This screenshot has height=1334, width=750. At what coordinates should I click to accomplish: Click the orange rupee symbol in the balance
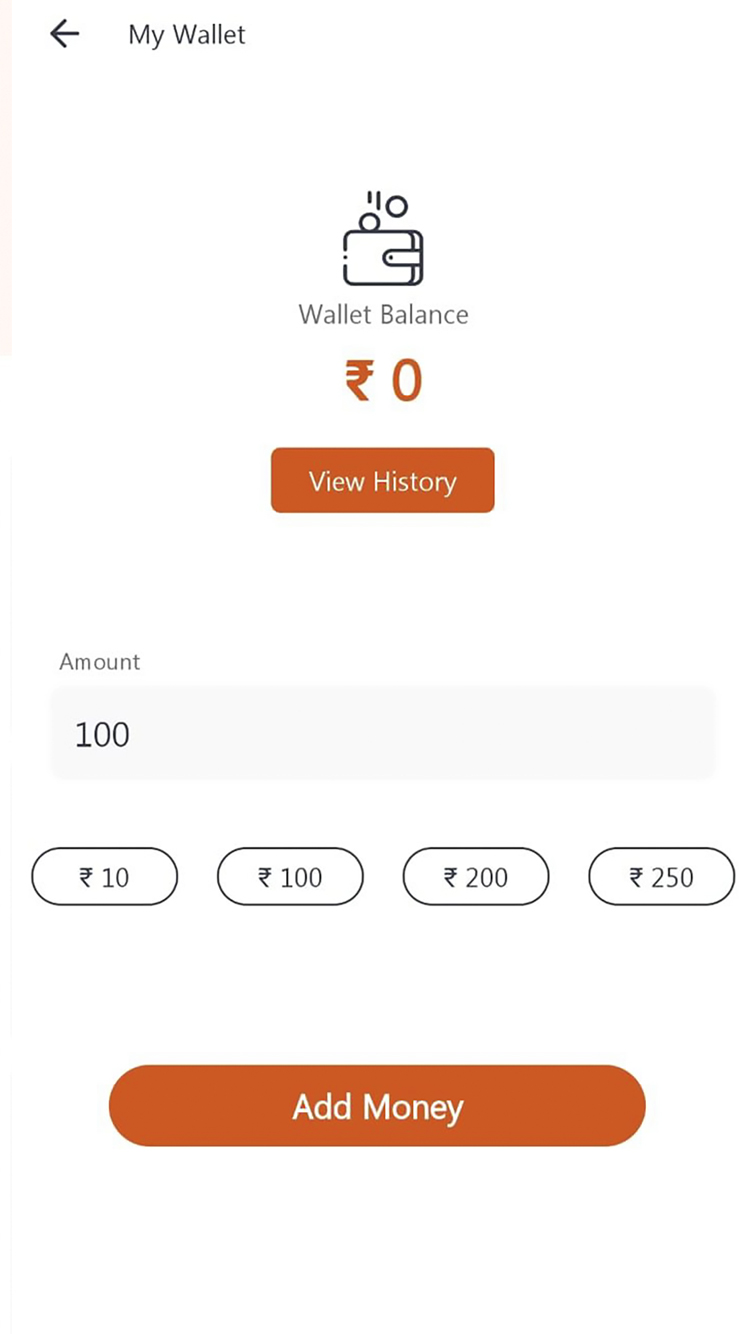(359, 382)
